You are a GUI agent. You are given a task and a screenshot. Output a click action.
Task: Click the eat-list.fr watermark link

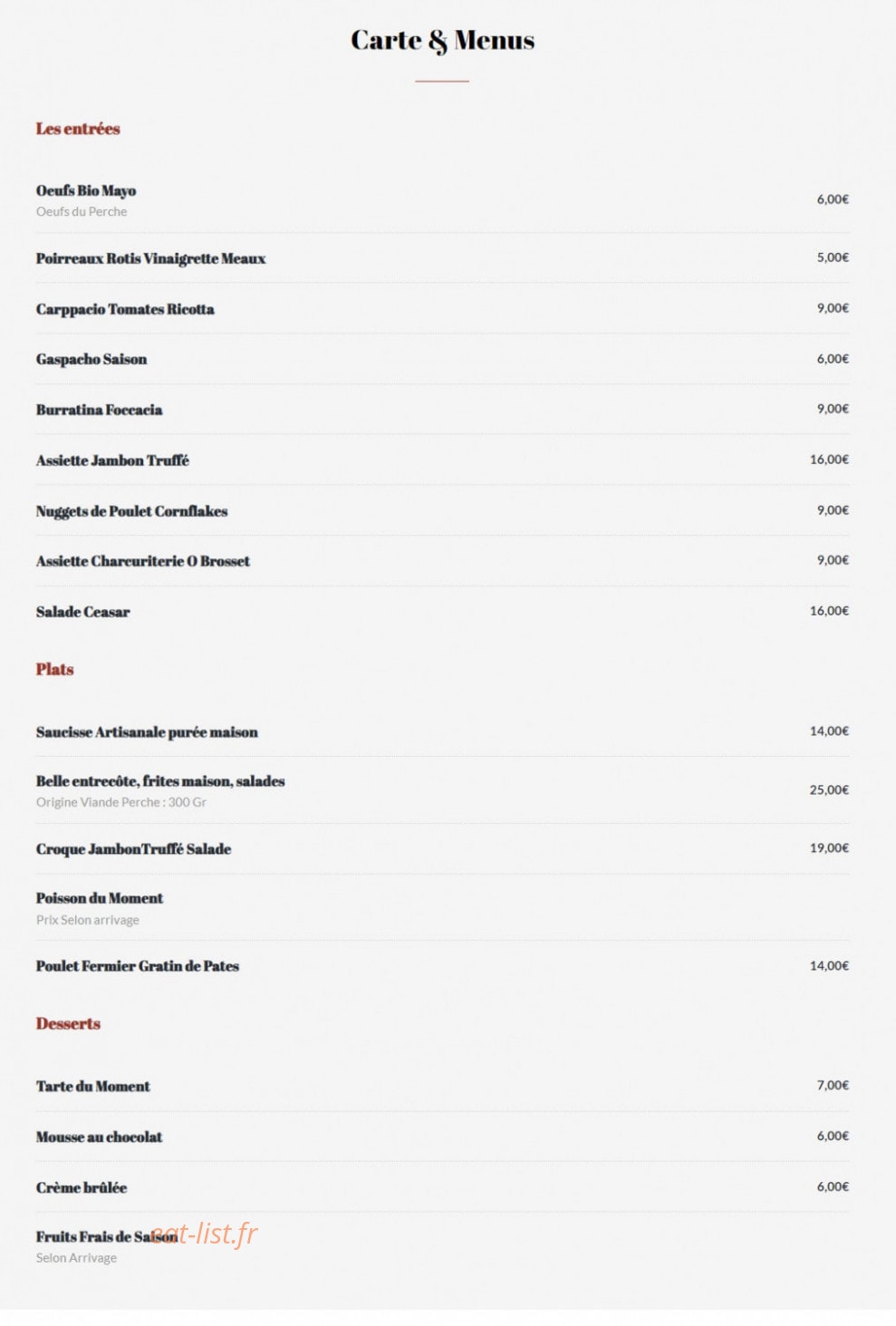click(204, 1234)
